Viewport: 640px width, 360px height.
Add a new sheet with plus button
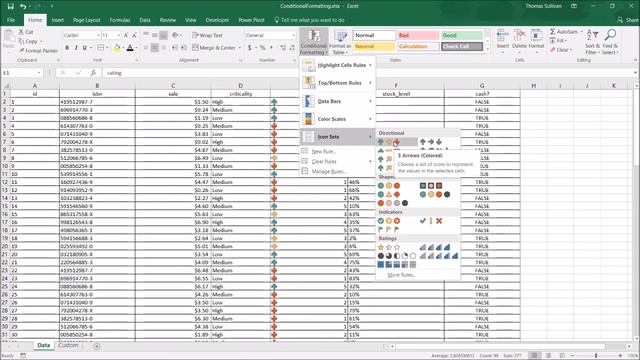click(97, 346)
